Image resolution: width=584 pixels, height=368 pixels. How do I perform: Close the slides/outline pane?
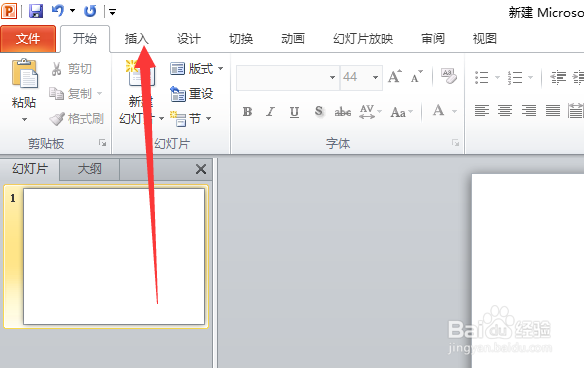(x=201, y=169)
